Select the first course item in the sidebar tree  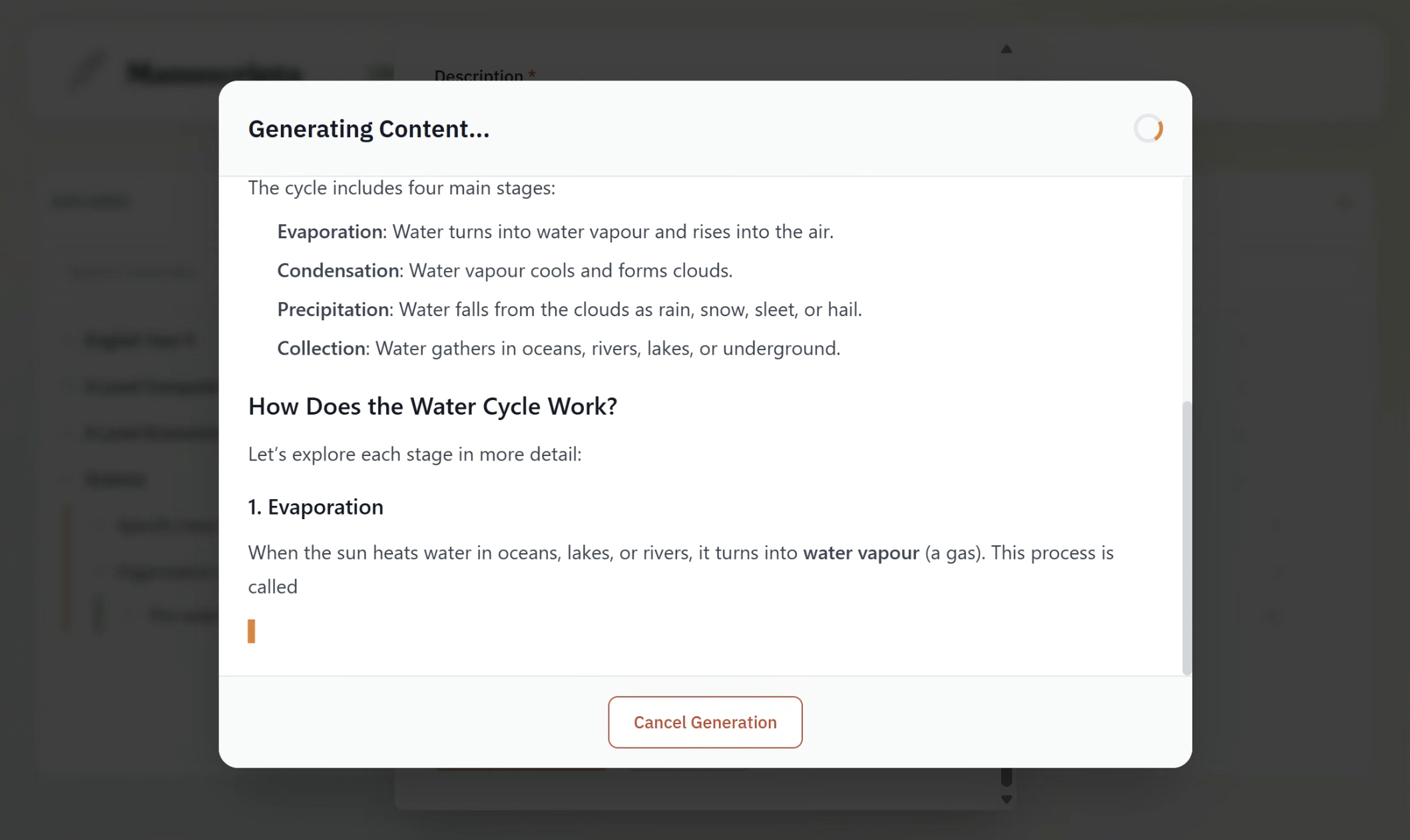point(140,339)
